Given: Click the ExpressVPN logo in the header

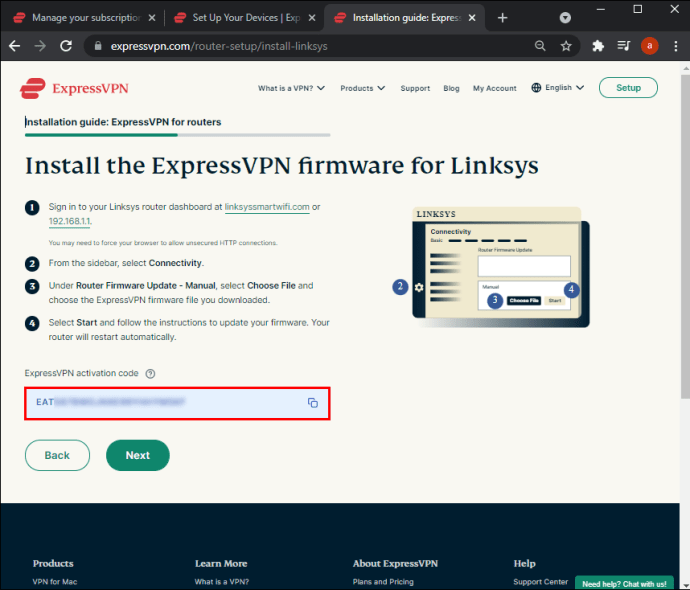Looking at the screenshot, I should point(74,88).
